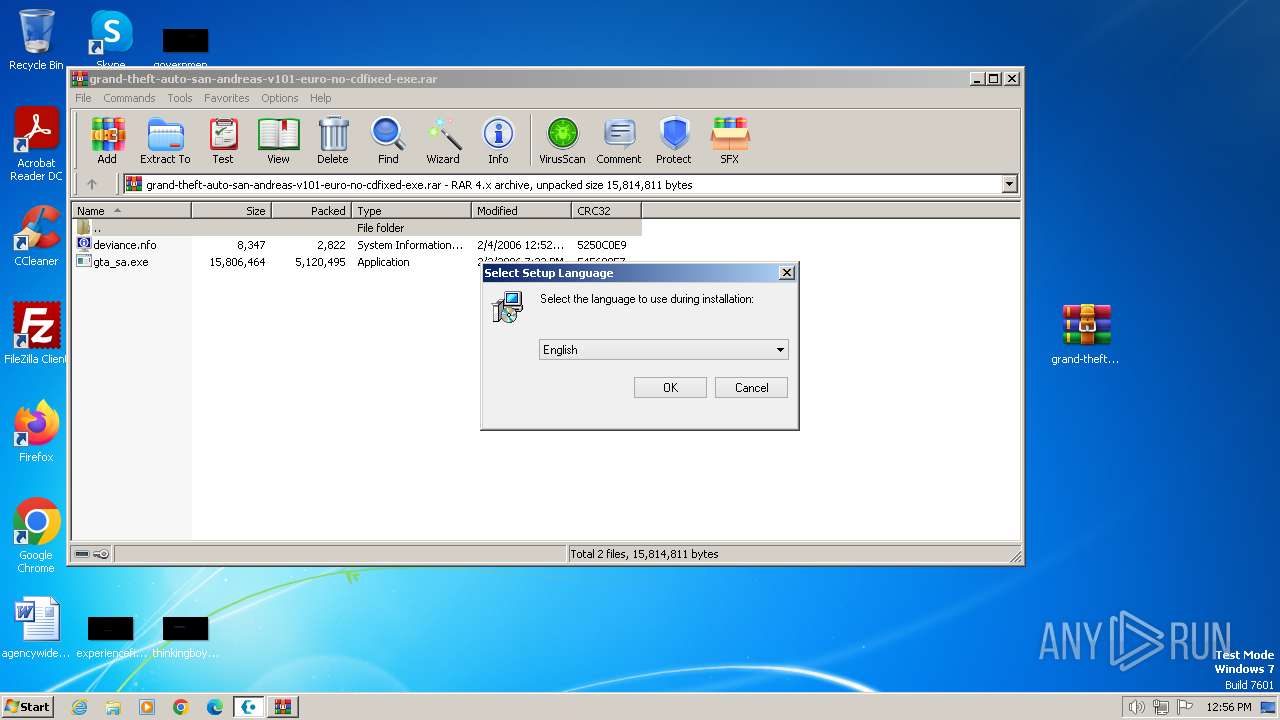Click the volume speaker tray icon

click(1136, 707)
